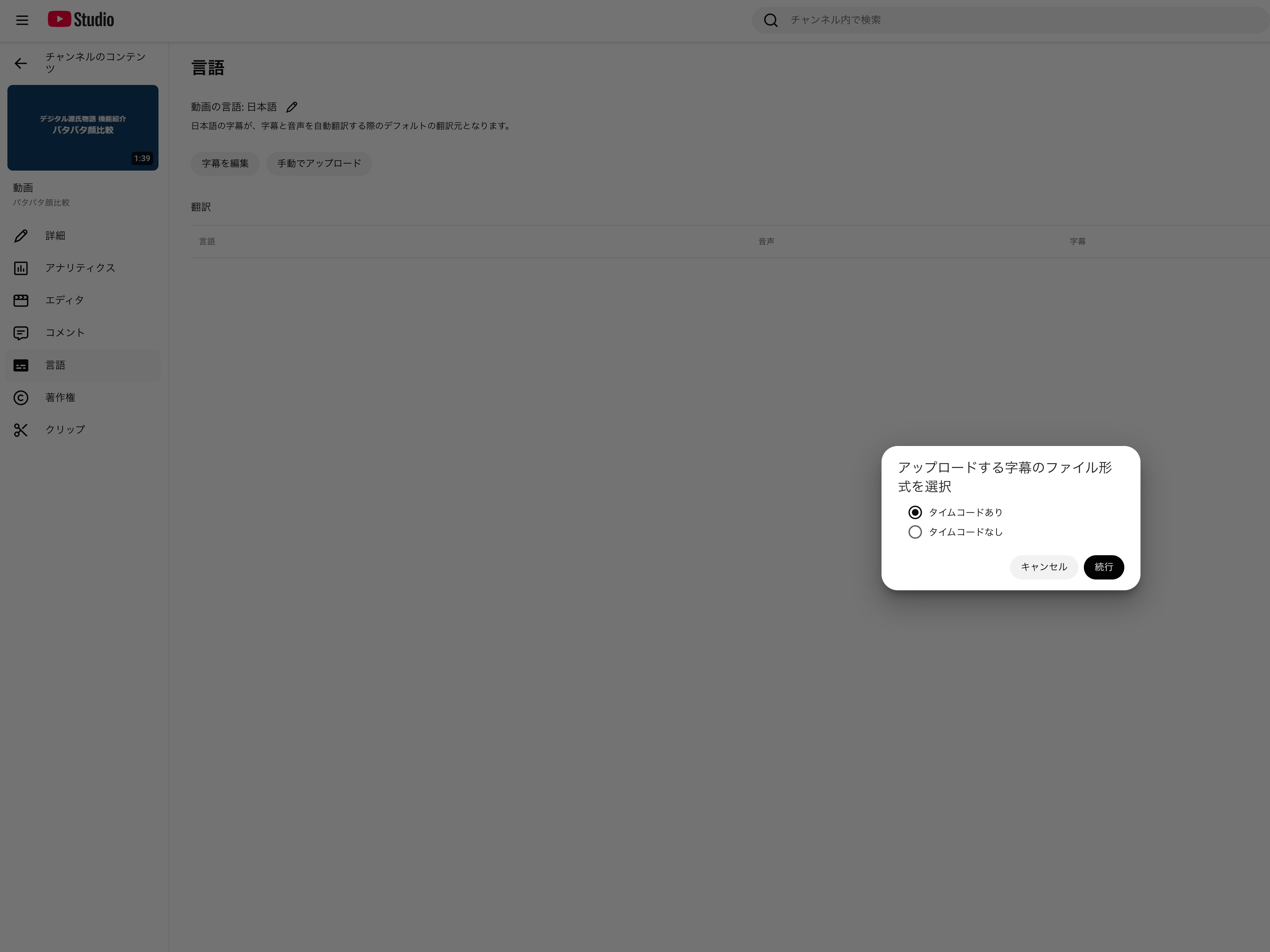Open the クリップ scissors icon
1270x952 pixels.
pos(21,430)
